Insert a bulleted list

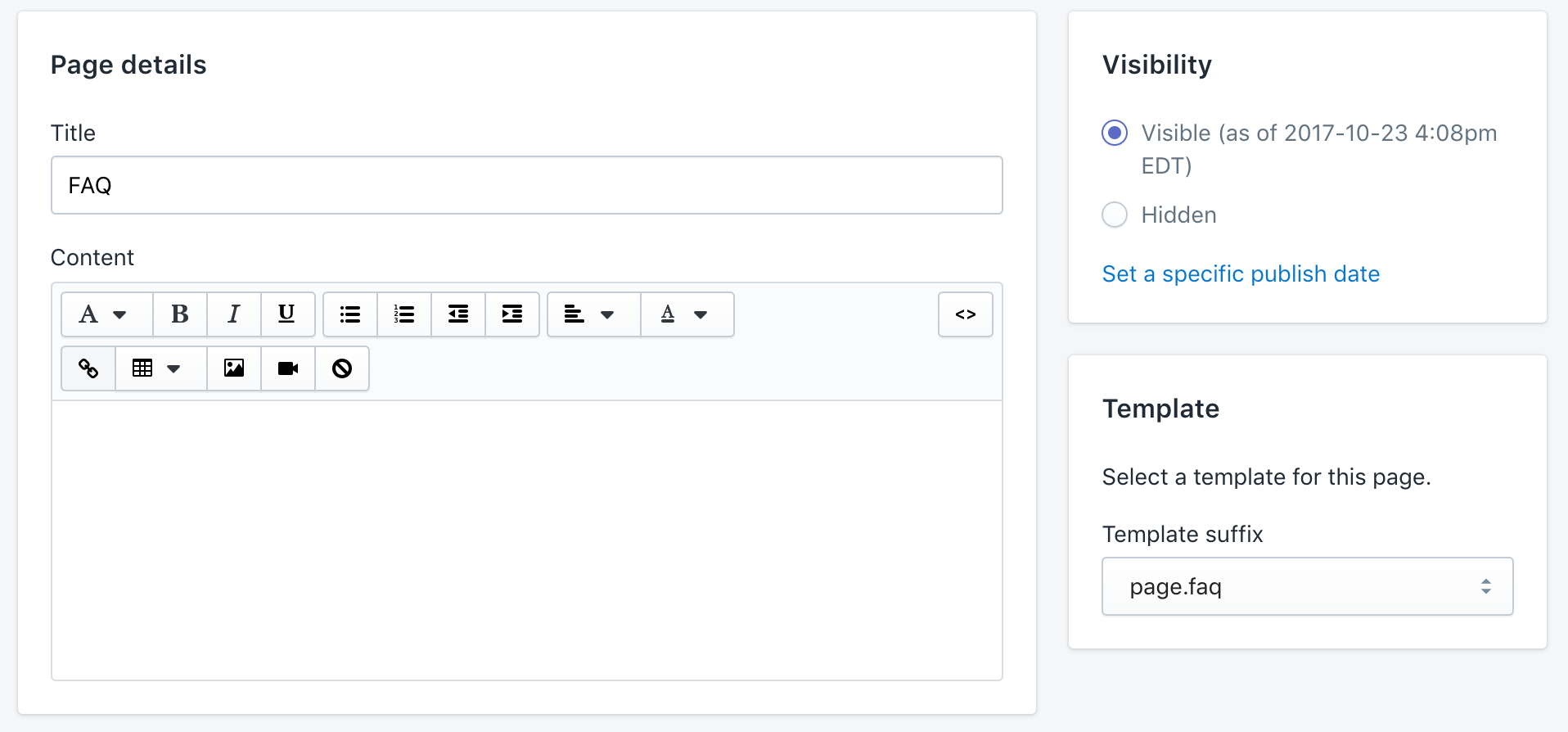pyautogui.click(x=350, y=314)
